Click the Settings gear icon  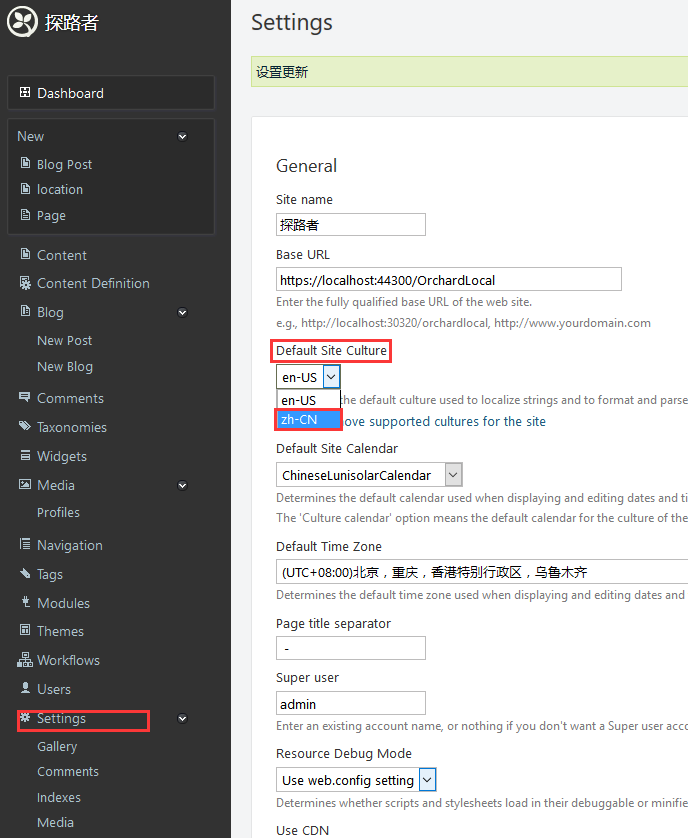[x=25, y=717]
